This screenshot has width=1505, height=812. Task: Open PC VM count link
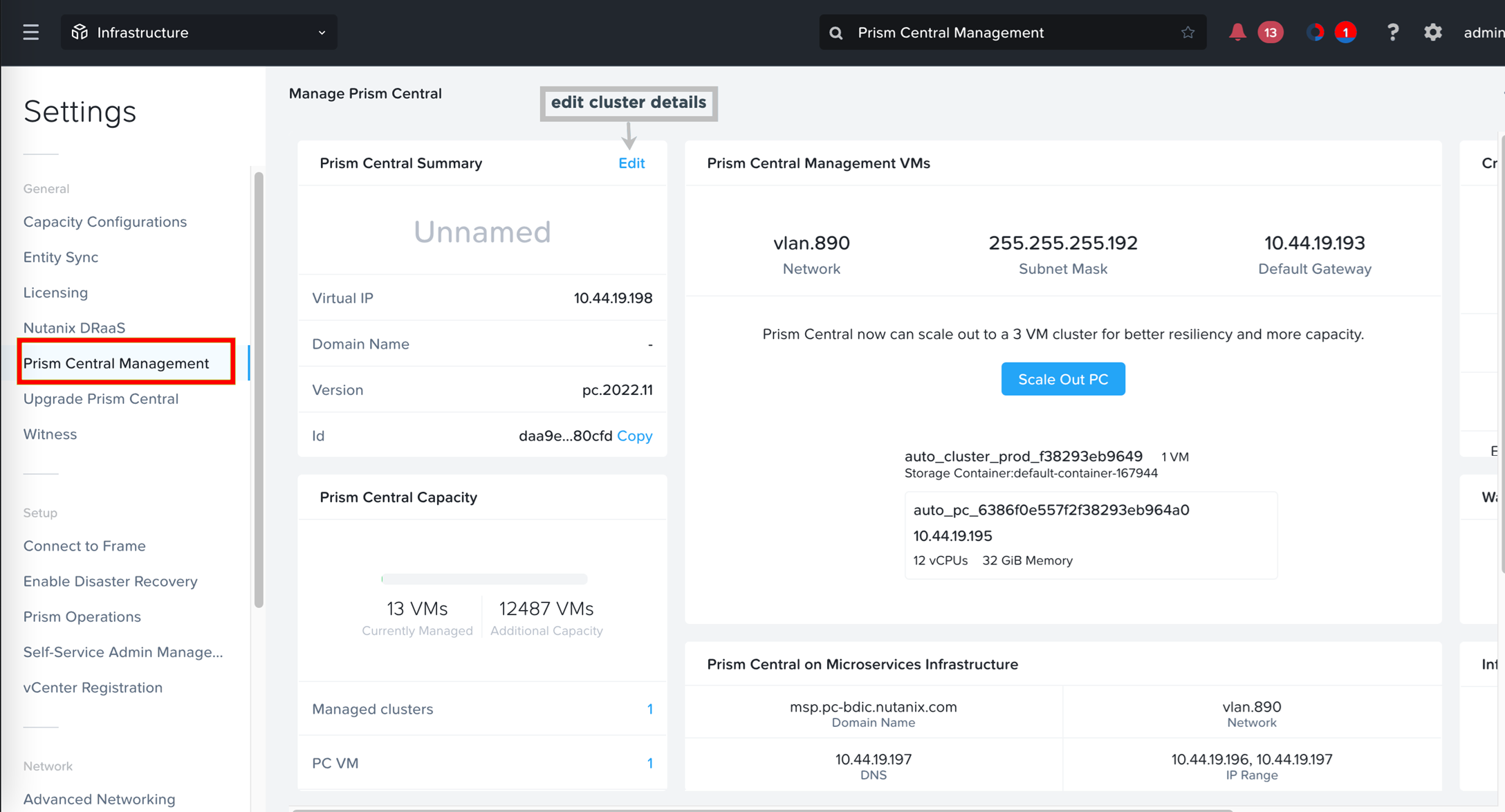[650, 763]
